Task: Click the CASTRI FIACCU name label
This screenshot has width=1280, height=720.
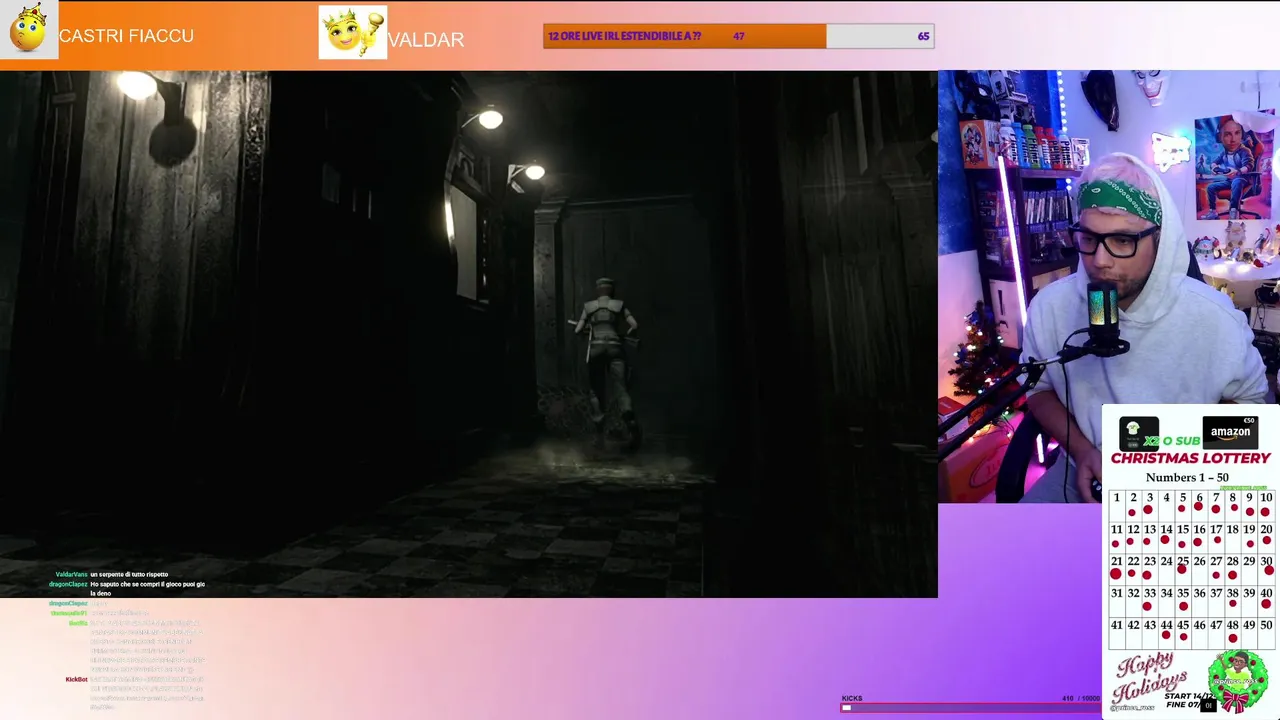Action: pos(126,36)
